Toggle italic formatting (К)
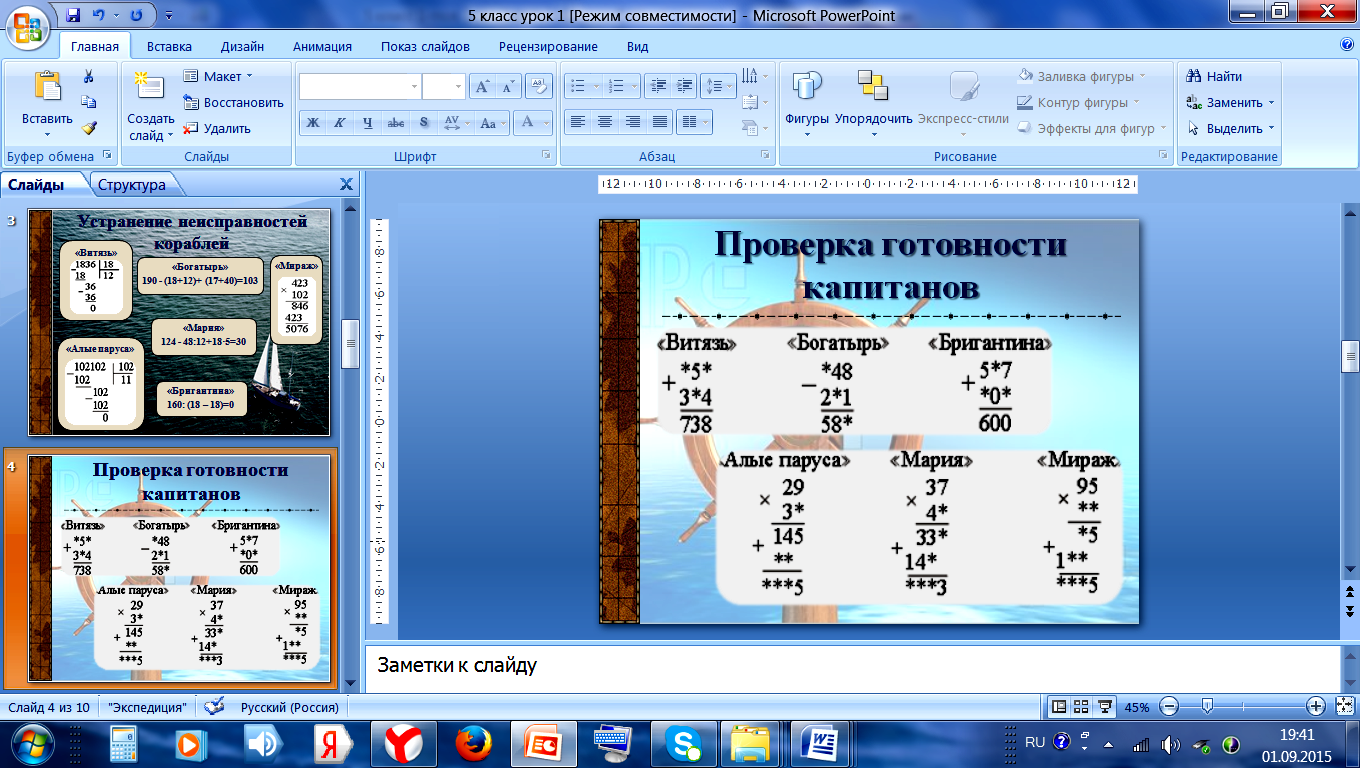Image resolution: width=1360 pixels, height=768 pixels. (340, 123)
